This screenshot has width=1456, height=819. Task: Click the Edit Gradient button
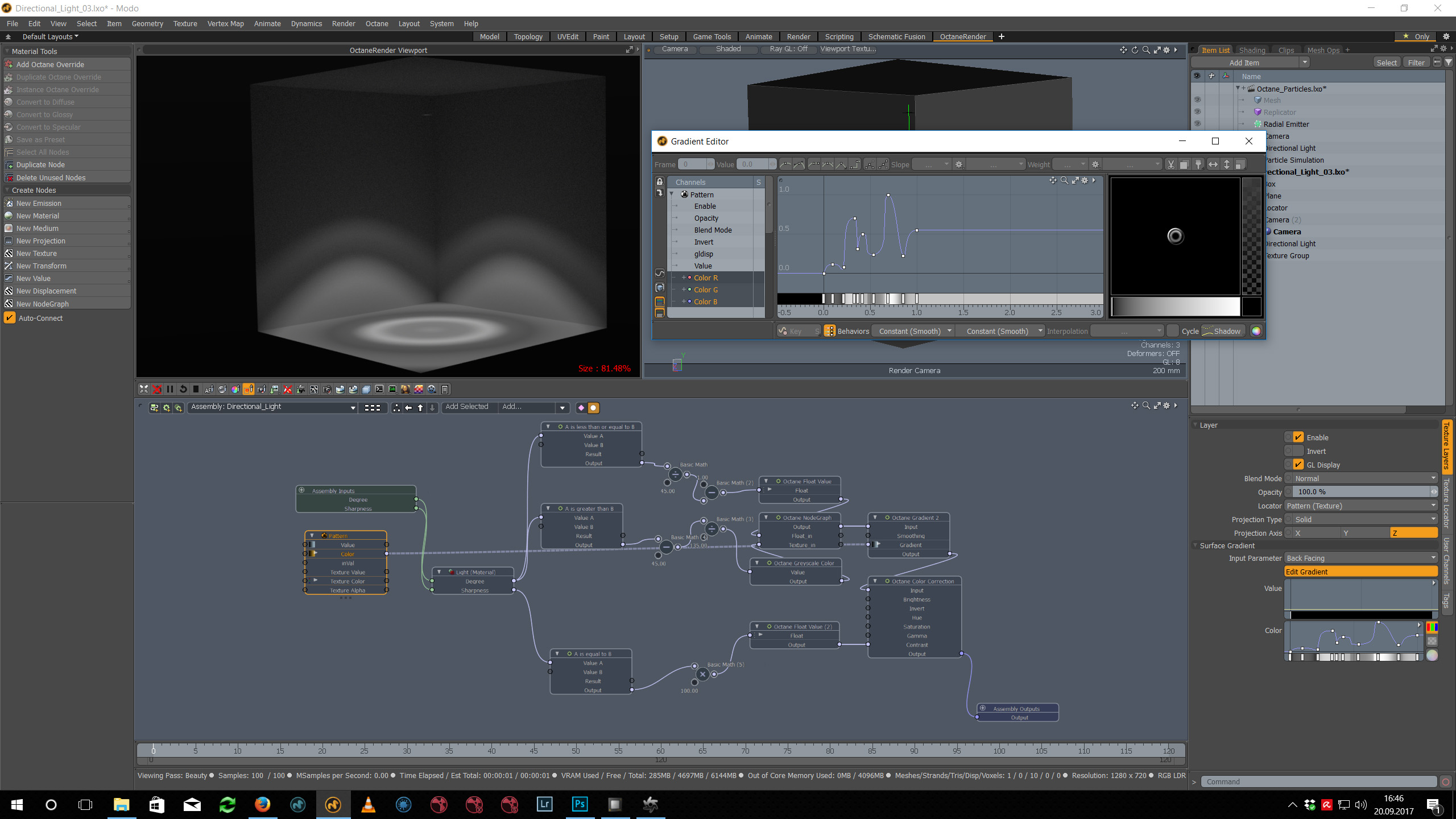point(1361,572)
